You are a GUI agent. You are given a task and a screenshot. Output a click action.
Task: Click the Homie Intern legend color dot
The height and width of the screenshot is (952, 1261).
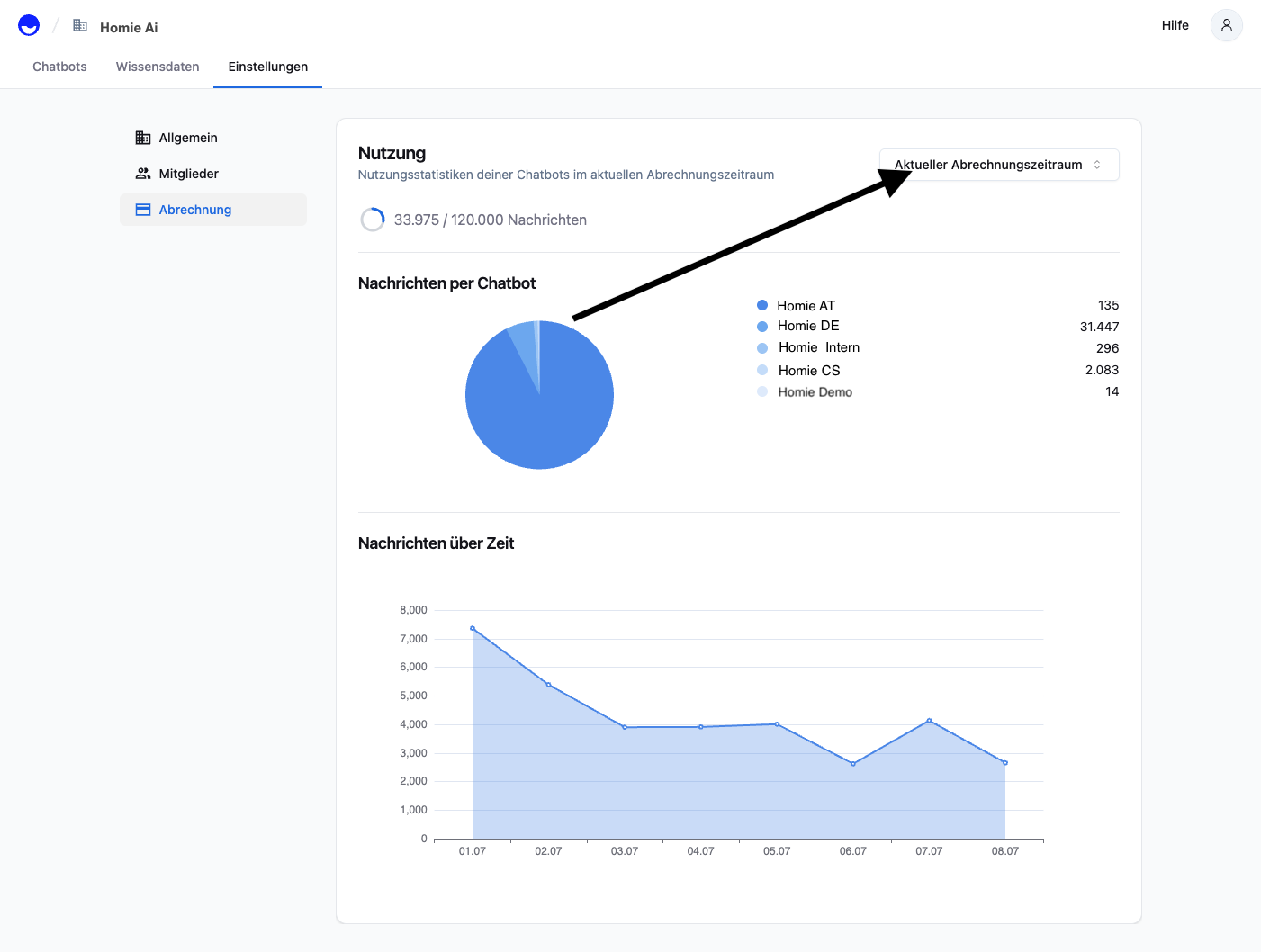point(762,348)
